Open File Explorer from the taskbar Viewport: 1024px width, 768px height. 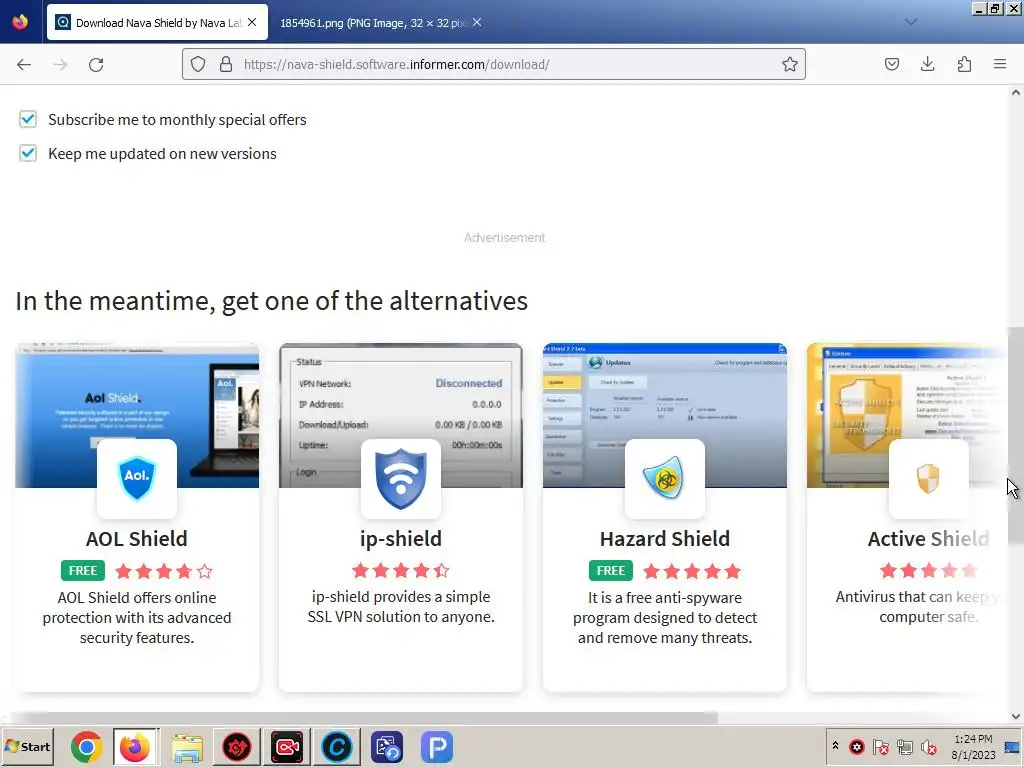[x=187, y=746]
